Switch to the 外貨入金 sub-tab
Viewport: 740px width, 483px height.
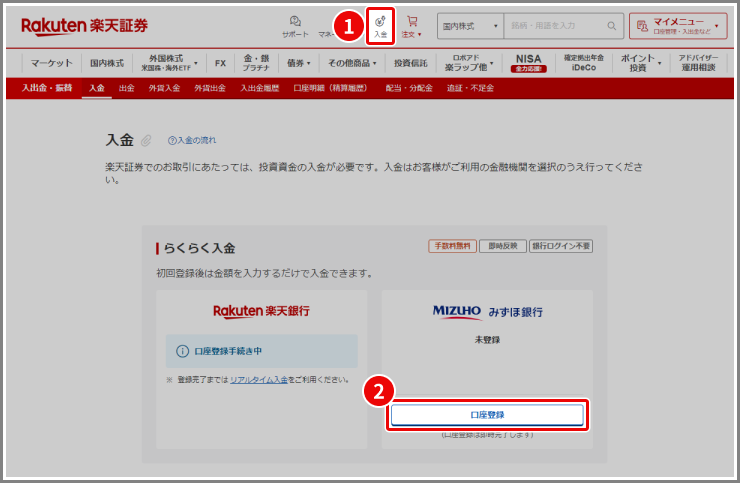[x=164, y=88]
